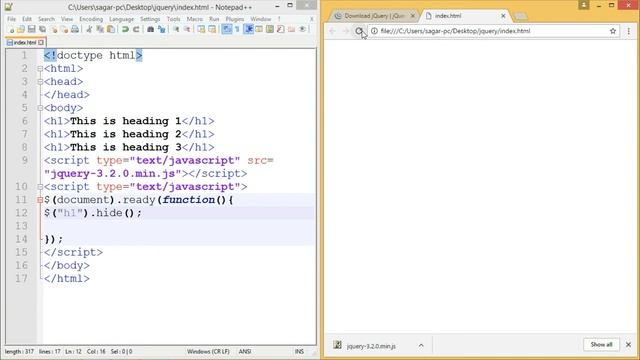Collapse the body fold on line 5
Viewport: 640px width, 360px height.
[40, 108]
